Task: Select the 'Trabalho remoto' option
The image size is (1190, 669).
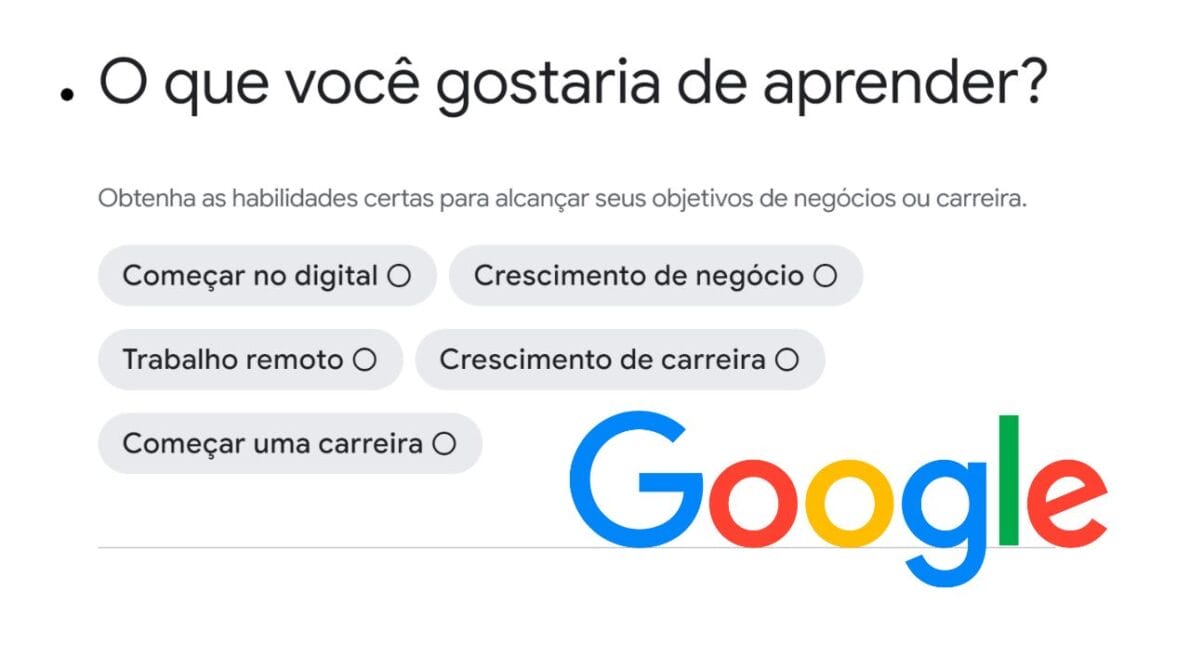Action: click(249, 359)
